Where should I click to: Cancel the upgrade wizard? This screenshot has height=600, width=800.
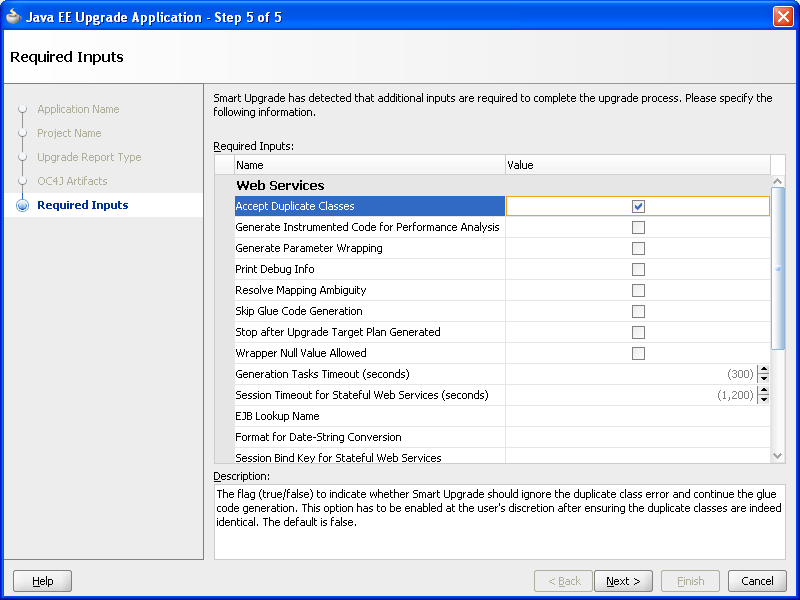757,581
